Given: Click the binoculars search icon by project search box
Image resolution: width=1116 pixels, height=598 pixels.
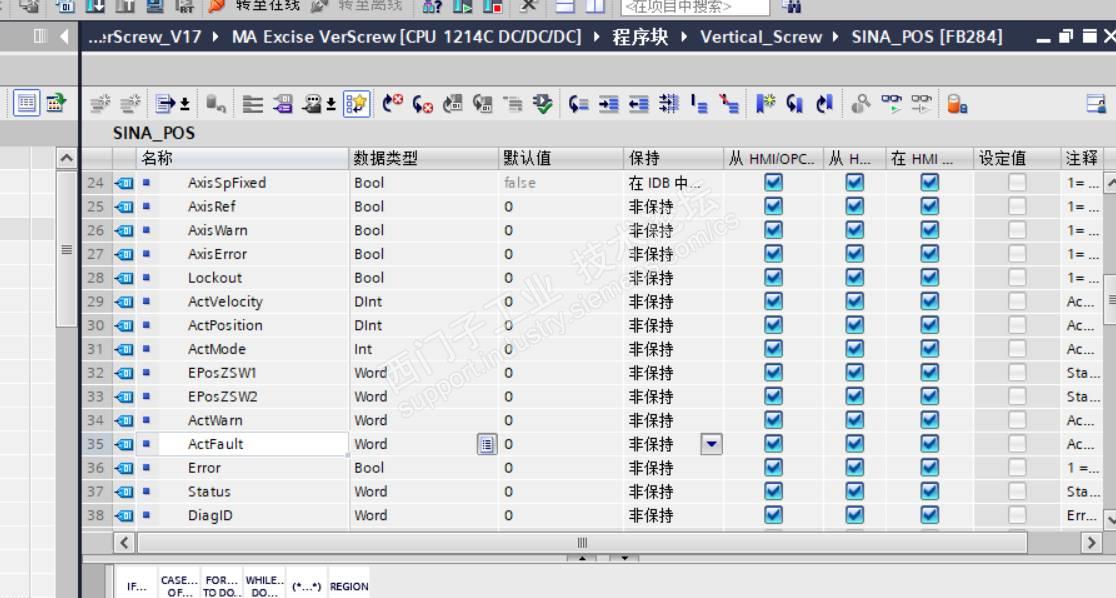Looking at the screenshot, I should [x=791, y=6].
